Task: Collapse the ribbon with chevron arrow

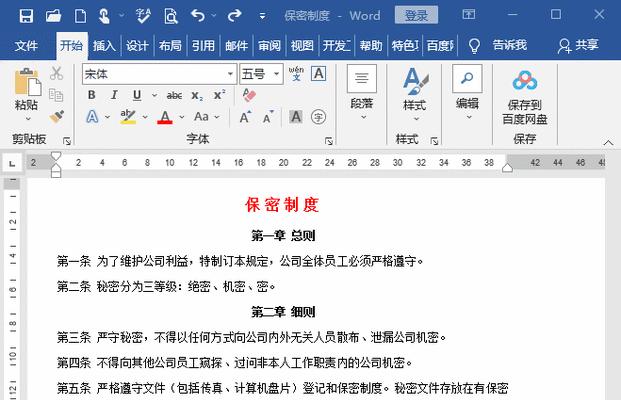Action: 608,142
